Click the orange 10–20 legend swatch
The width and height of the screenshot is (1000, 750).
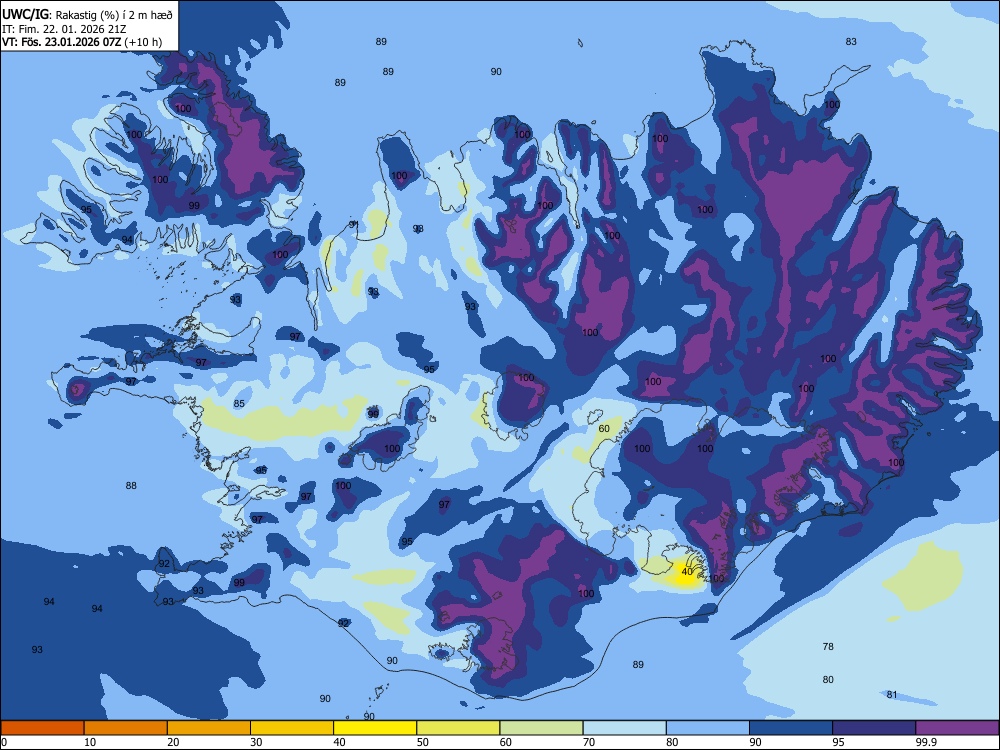[x=126, y=728]
